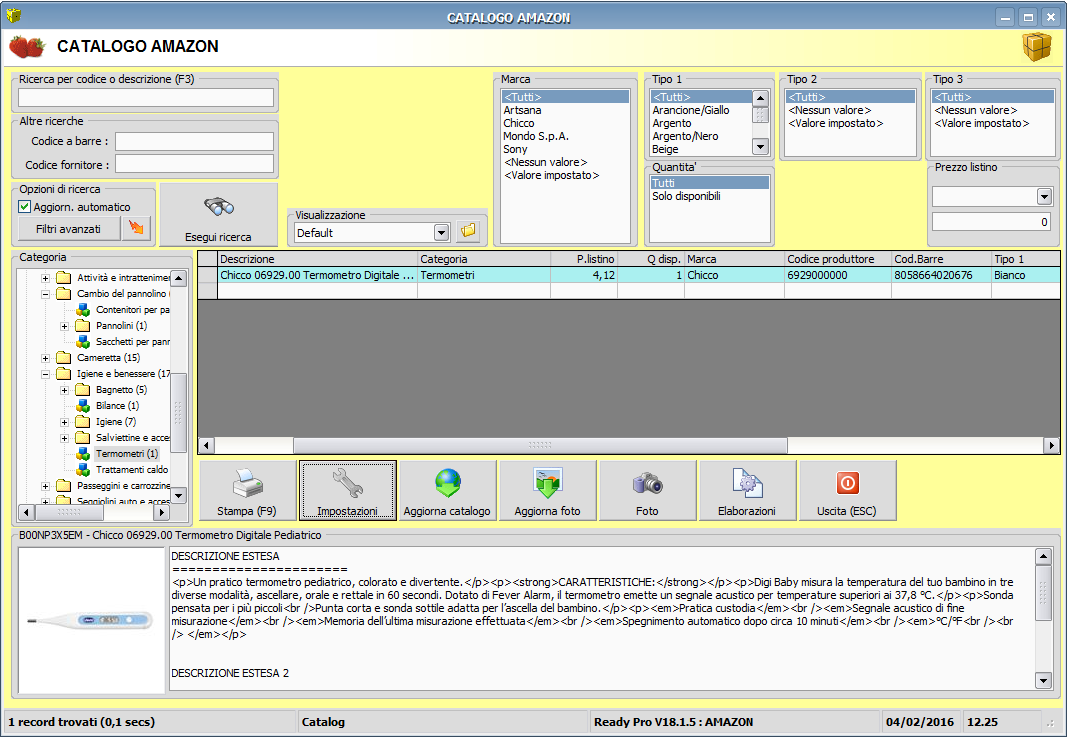Click the Aggiorna foto button

click(x=547, y=491)
